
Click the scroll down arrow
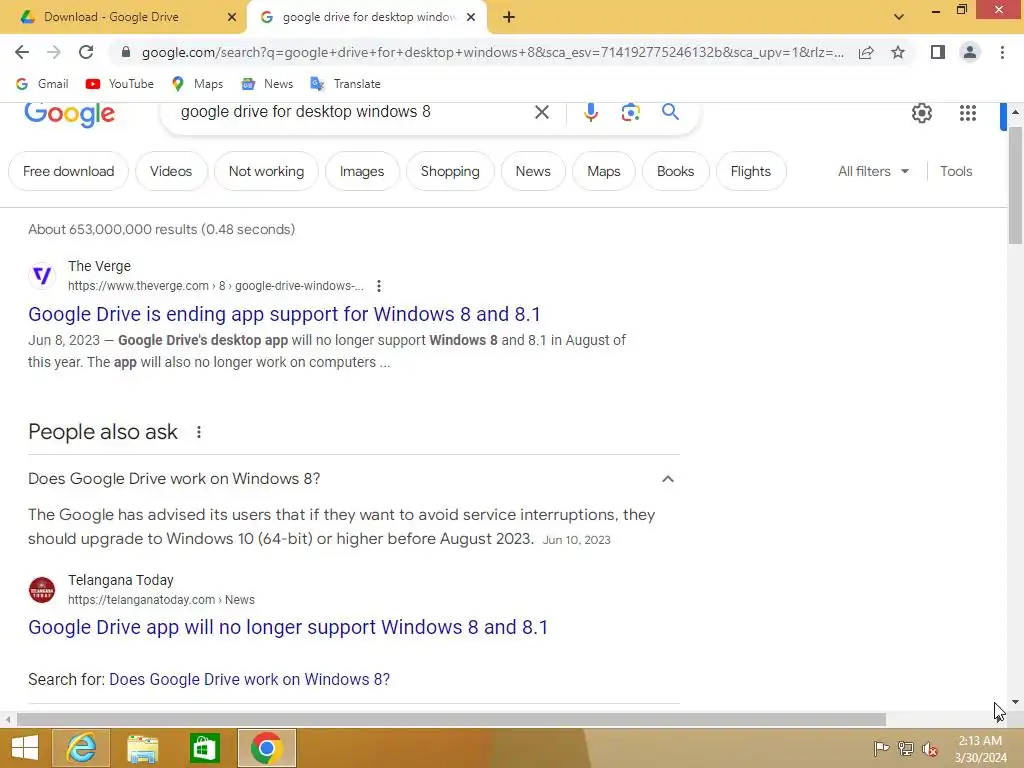click(1015, 702)
